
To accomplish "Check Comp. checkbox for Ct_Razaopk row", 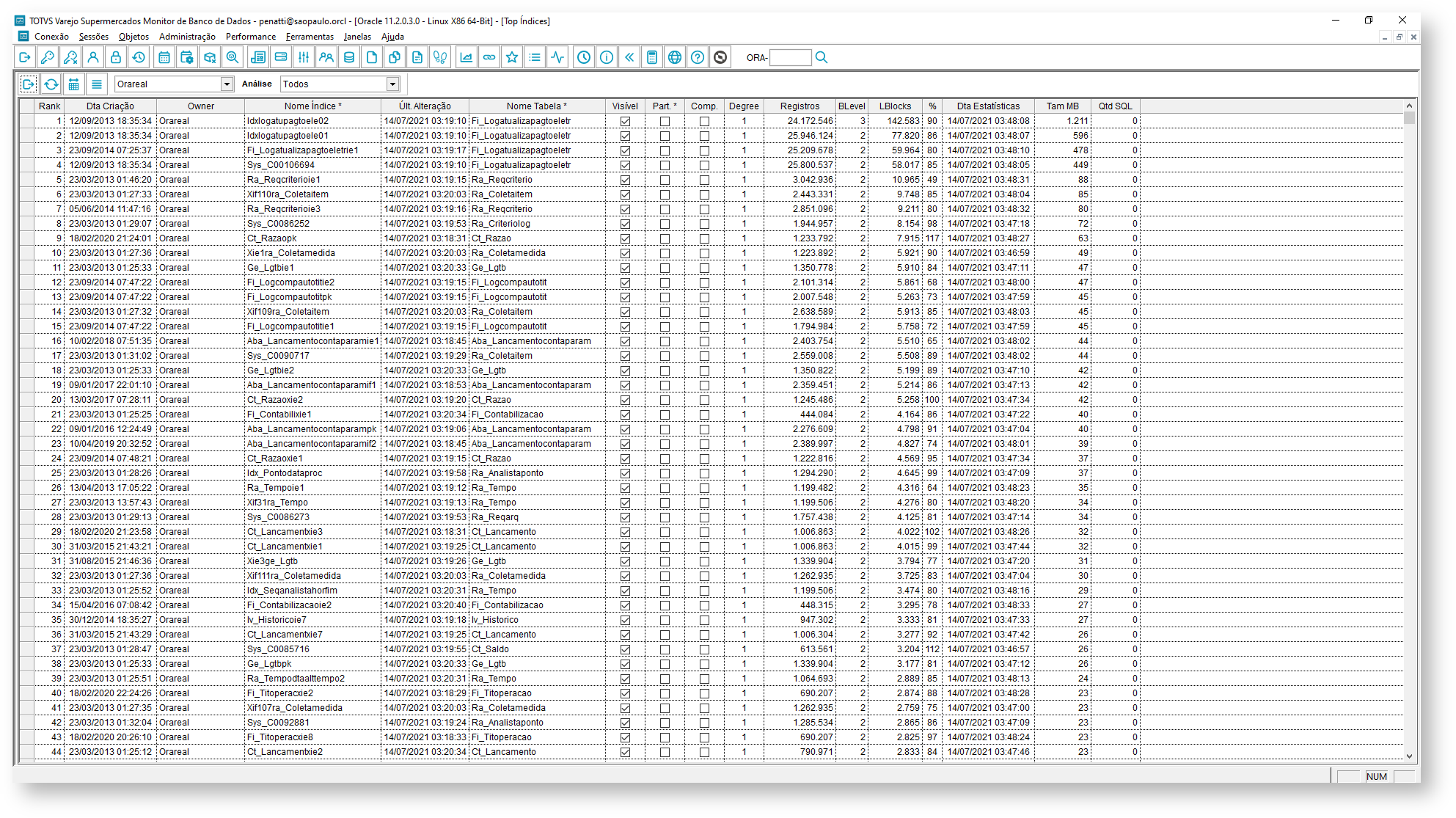I will pyautogui.click(x=704, y=238).
